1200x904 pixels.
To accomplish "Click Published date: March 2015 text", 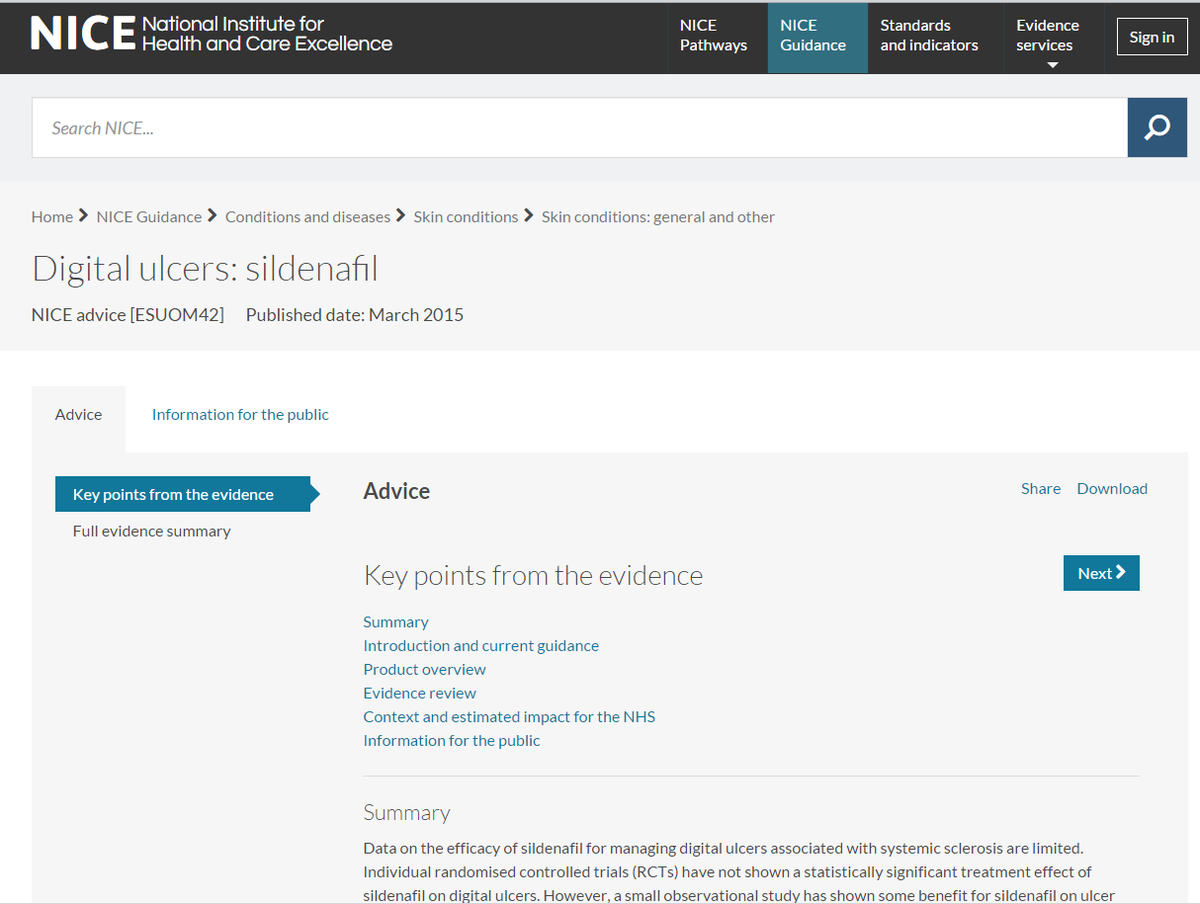I will coord(355,315).
